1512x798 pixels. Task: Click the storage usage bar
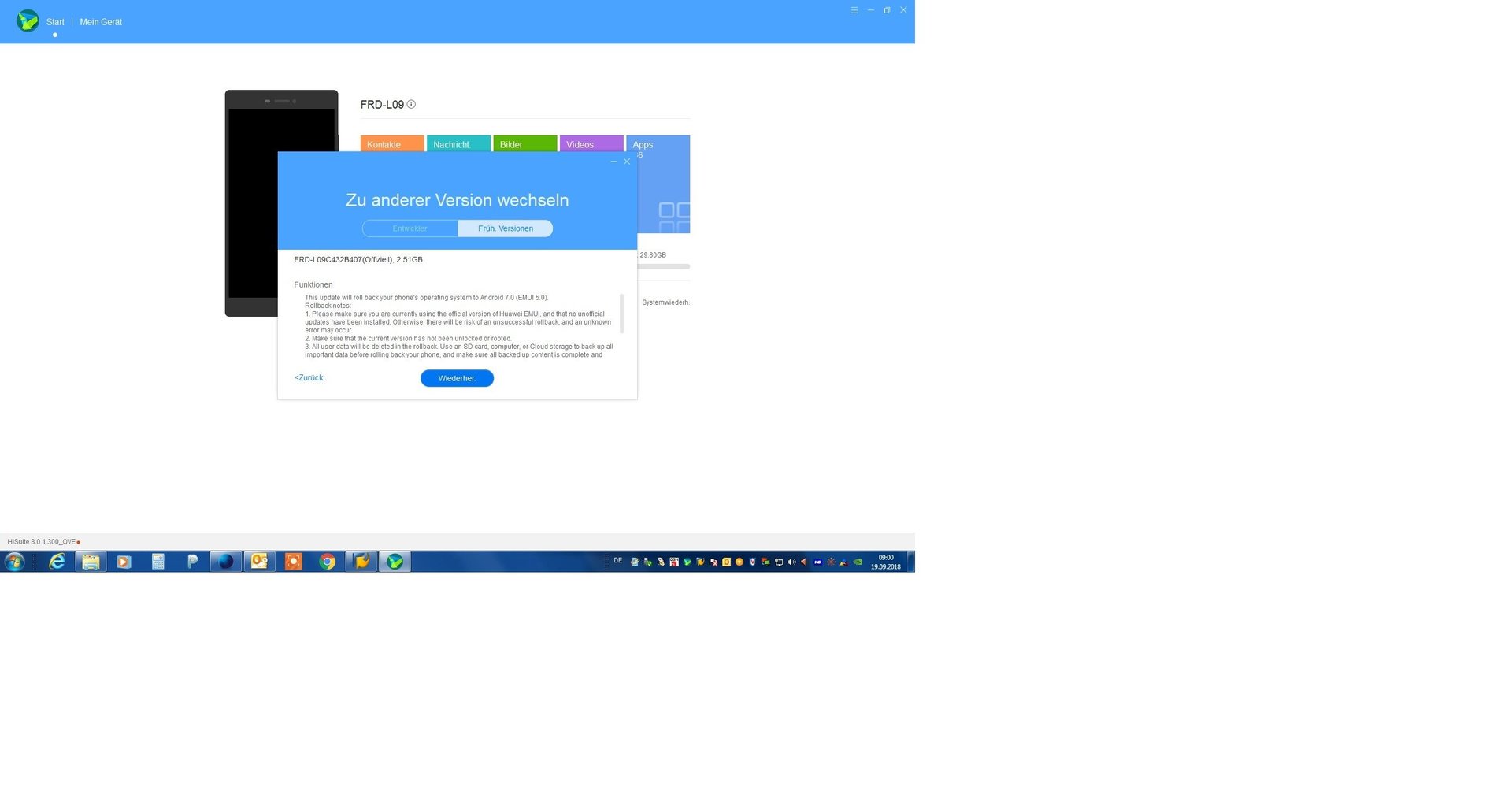663,267
